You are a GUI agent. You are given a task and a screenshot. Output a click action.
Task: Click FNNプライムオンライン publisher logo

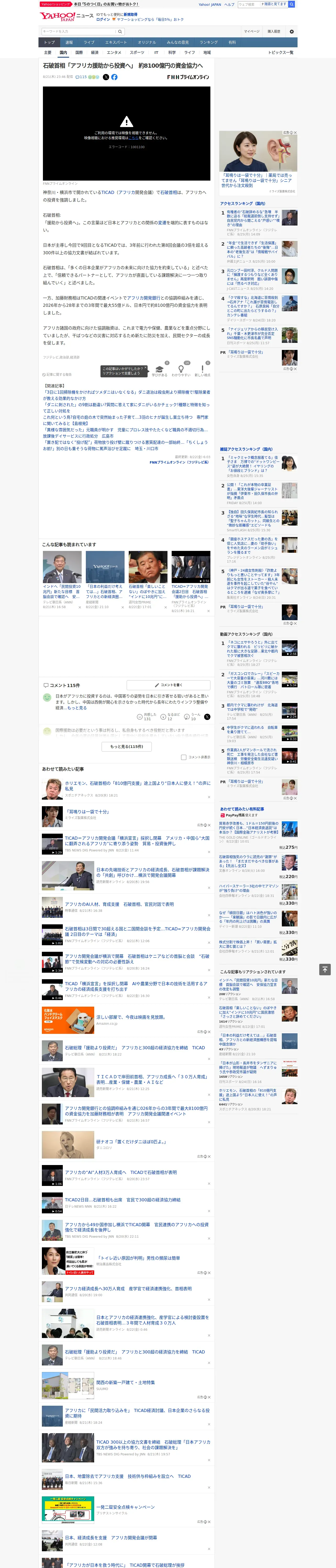pos(188,77)
